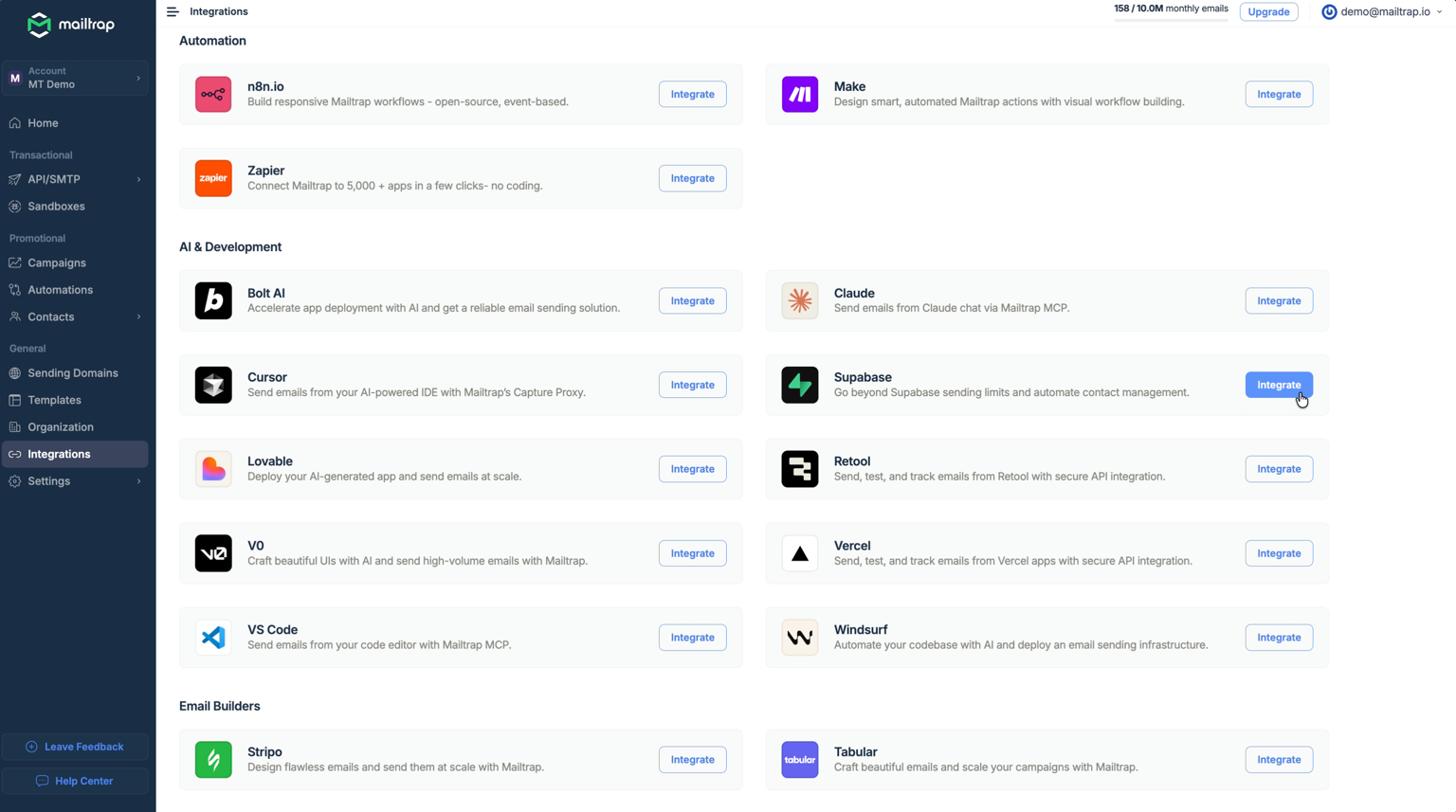Open the Help Center
The width and height of the screenshot is (1456, 812).
pos(75,781)
